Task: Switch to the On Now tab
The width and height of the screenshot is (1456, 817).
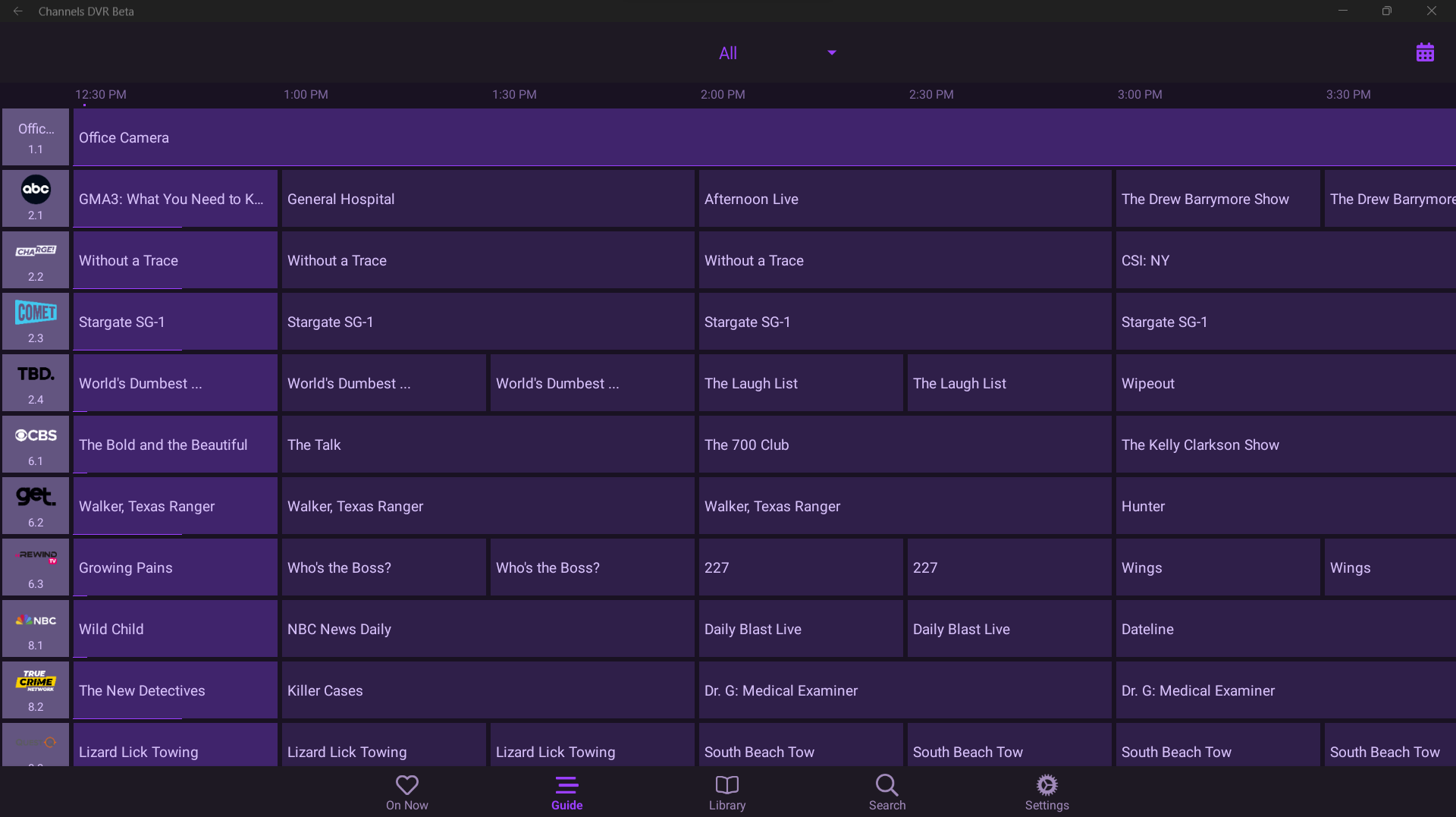Action: [407, 792]
